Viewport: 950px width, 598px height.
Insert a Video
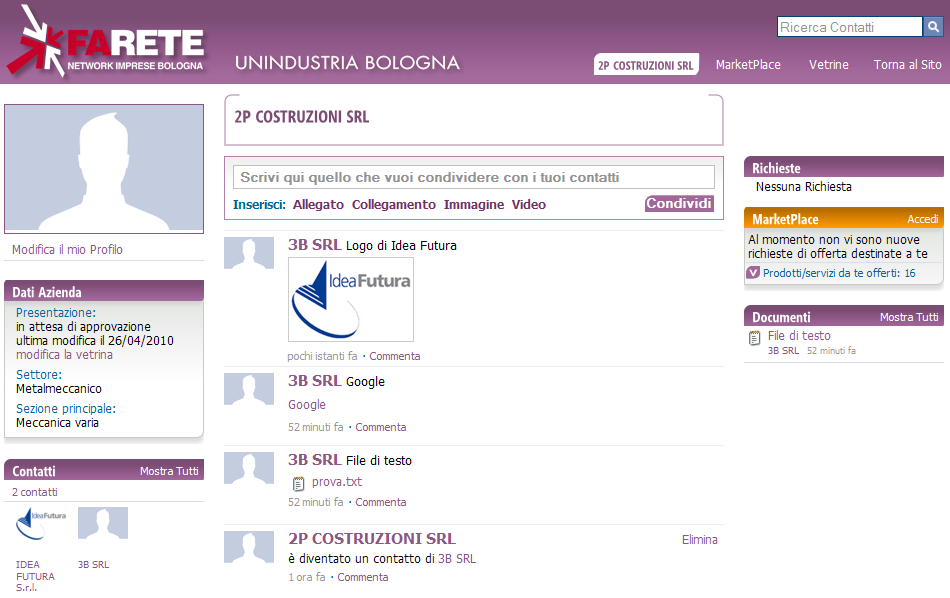click(529, 205)
